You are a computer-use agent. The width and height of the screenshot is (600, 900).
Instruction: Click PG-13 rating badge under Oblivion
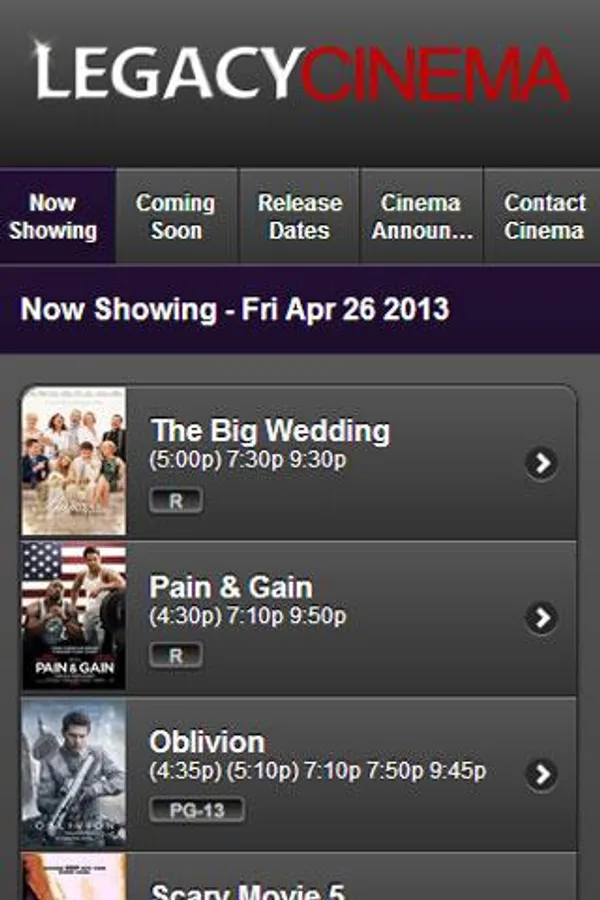point(197,810)
